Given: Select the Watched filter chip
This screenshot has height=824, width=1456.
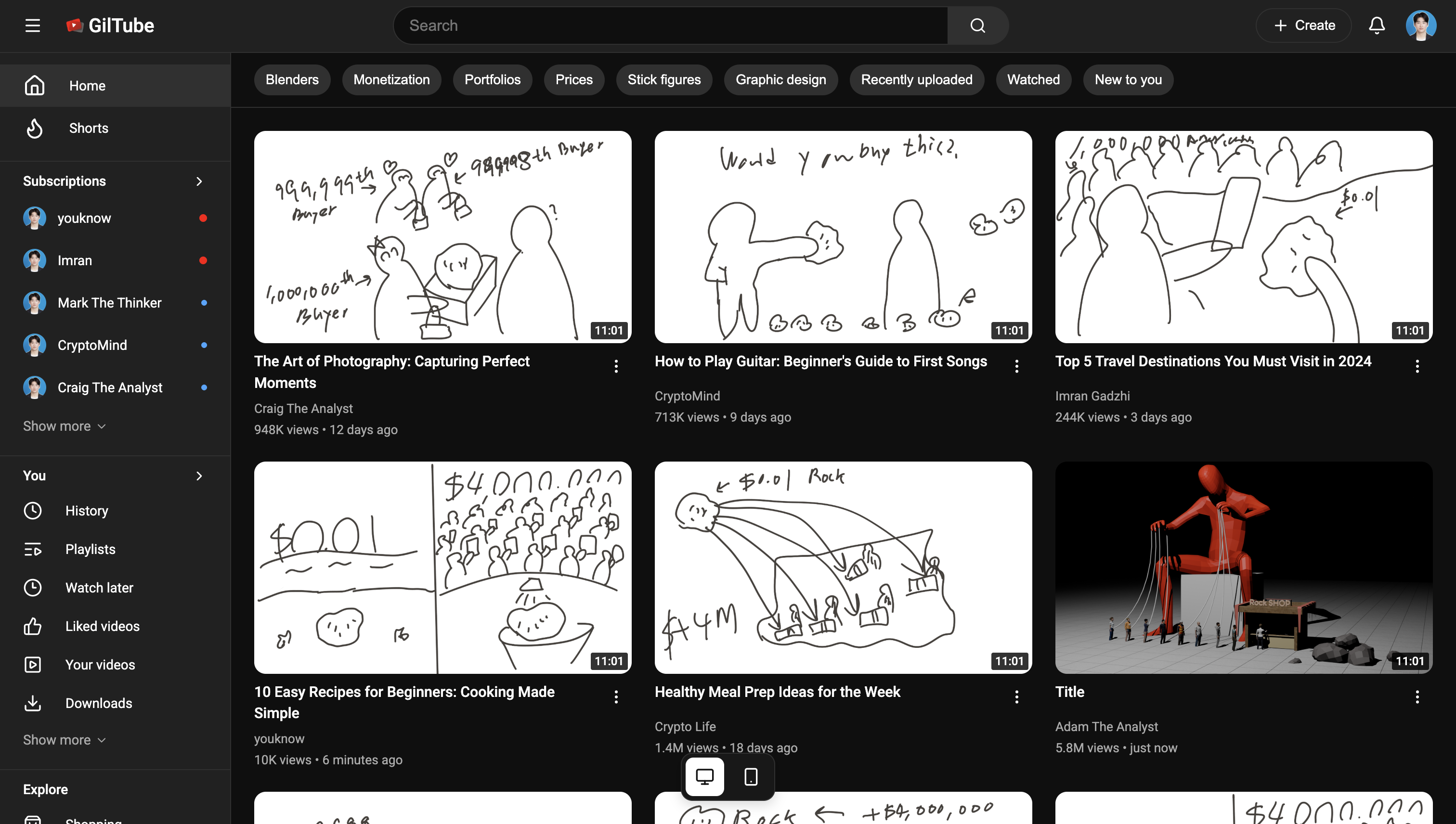Looking at the screenshot, I should (x=1033, y=79).
